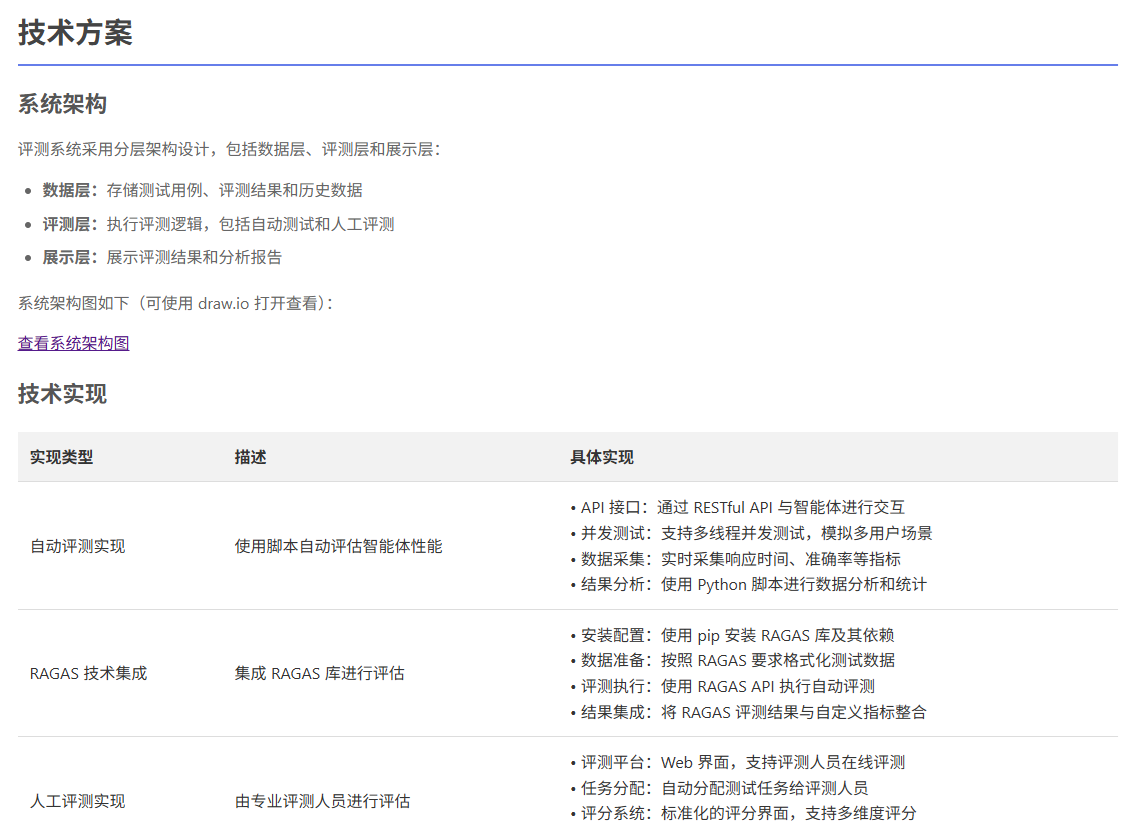Click the 描述 table column header

250,457
